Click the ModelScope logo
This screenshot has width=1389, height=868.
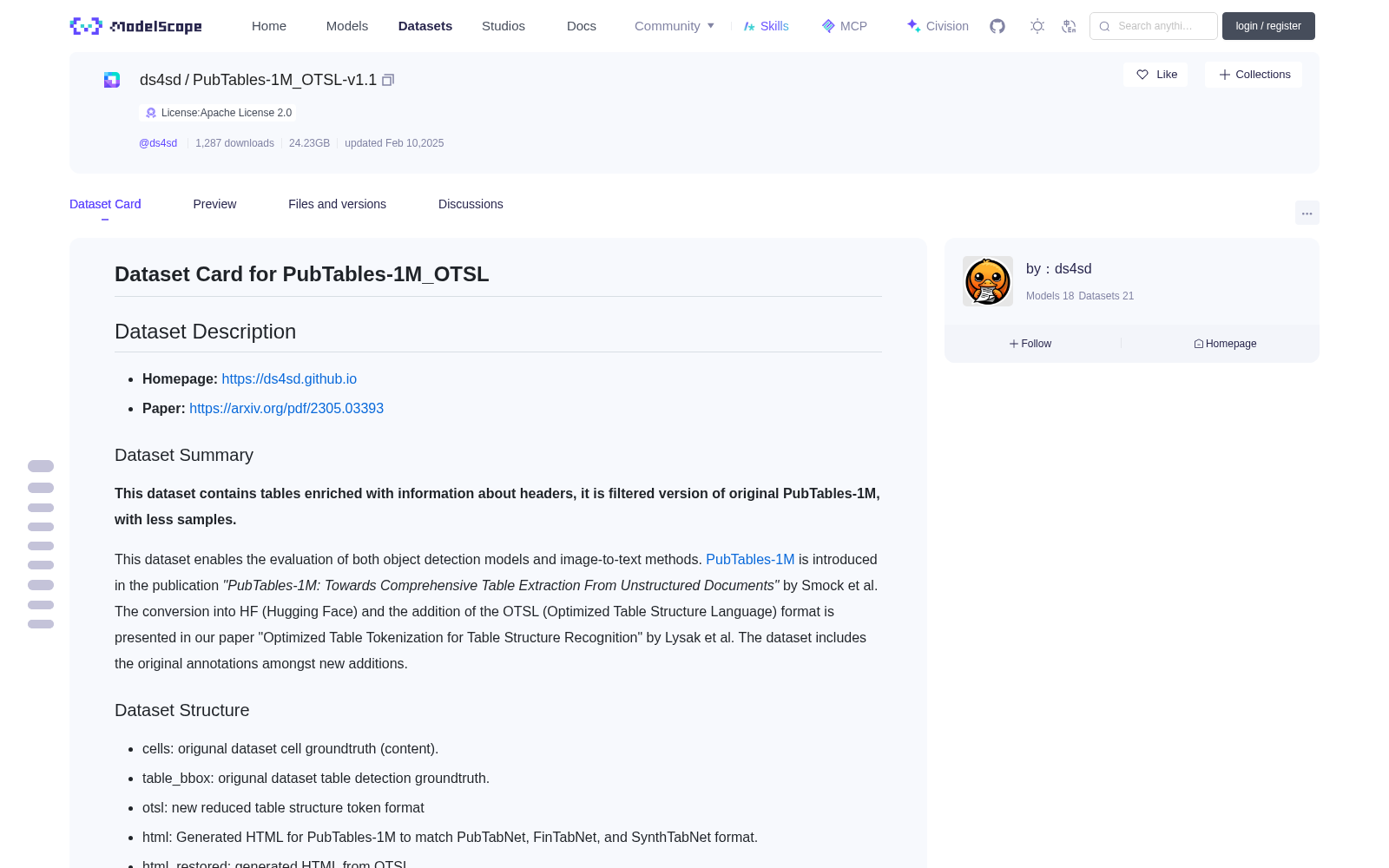135,26
